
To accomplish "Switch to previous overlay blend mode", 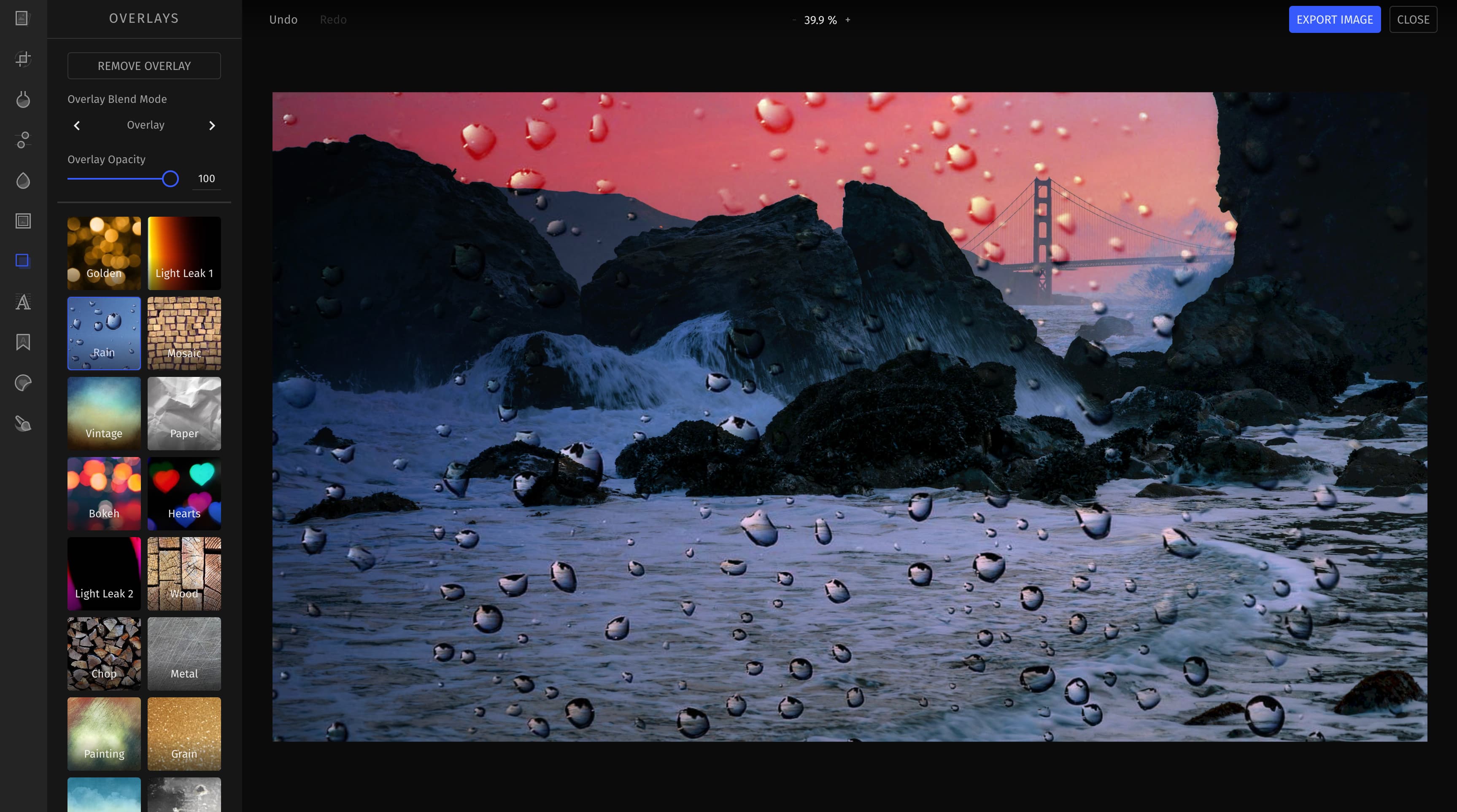I will [x=77, y=126].
